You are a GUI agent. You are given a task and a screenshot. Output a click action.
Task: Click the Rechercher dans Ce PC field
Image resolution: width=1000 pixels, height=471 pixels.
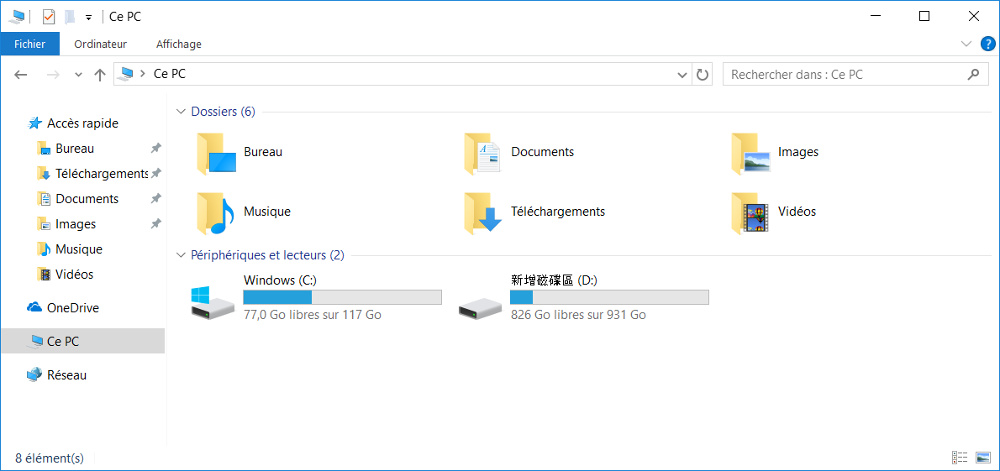coord(845,75)
